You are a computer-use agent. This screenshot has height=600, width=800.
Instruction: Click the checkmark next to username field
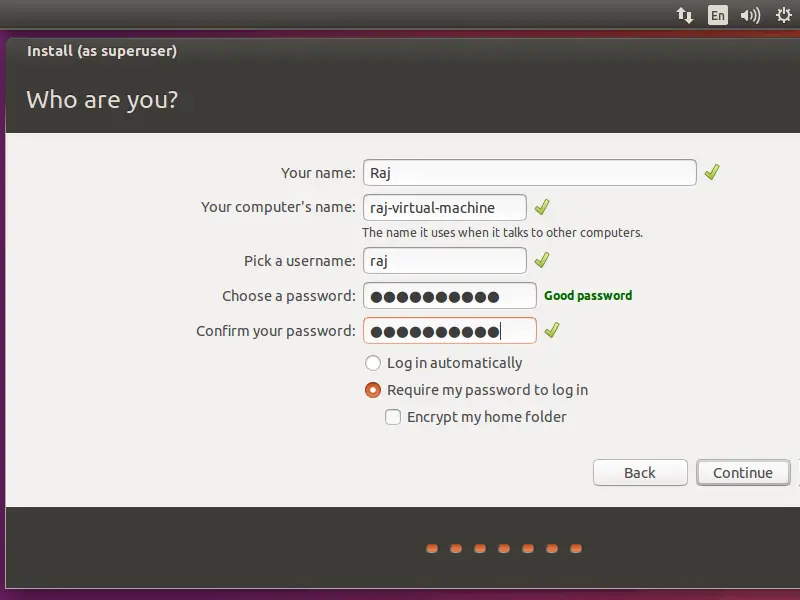[x=541, y=260]
